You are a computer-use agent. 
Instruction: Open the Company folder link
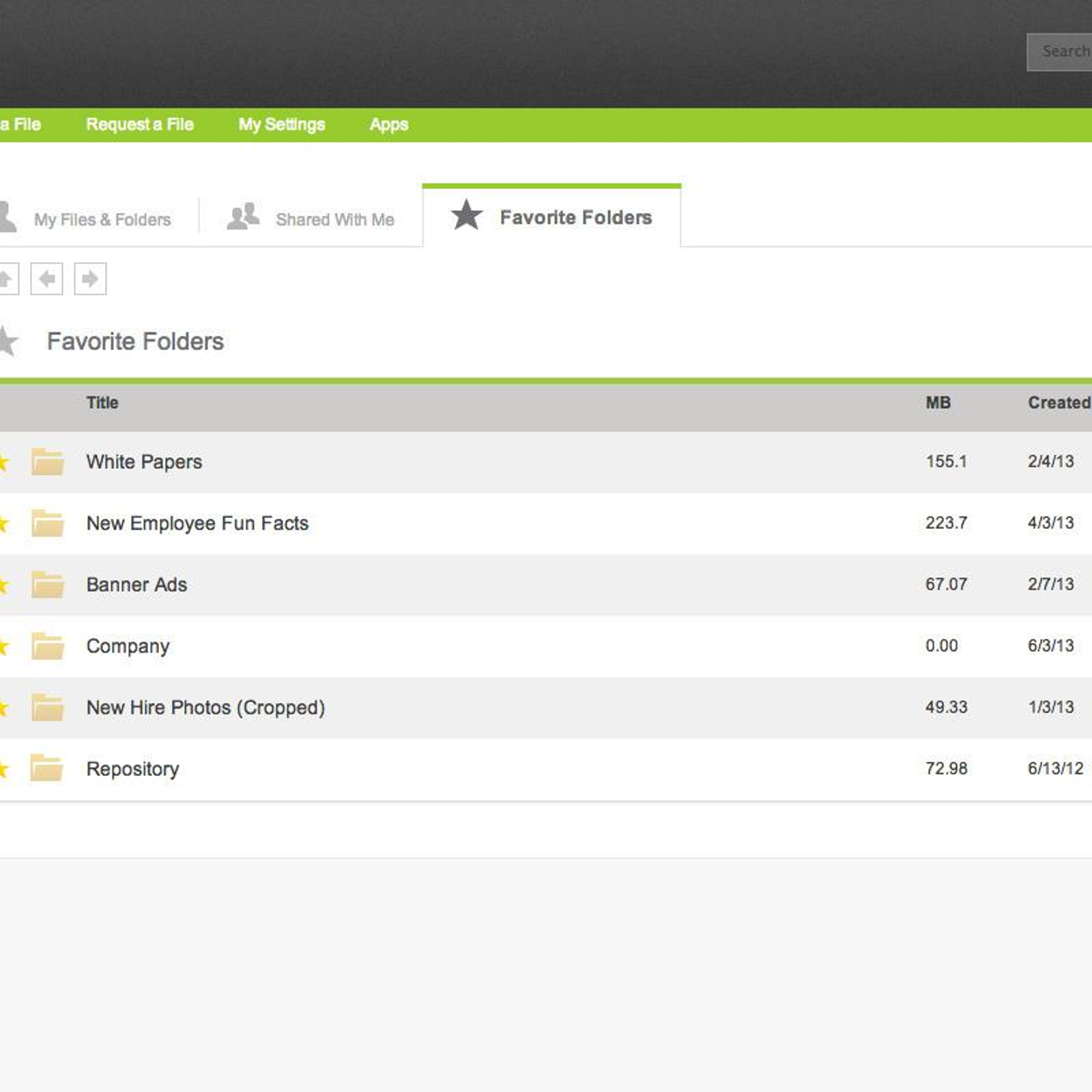128,646
